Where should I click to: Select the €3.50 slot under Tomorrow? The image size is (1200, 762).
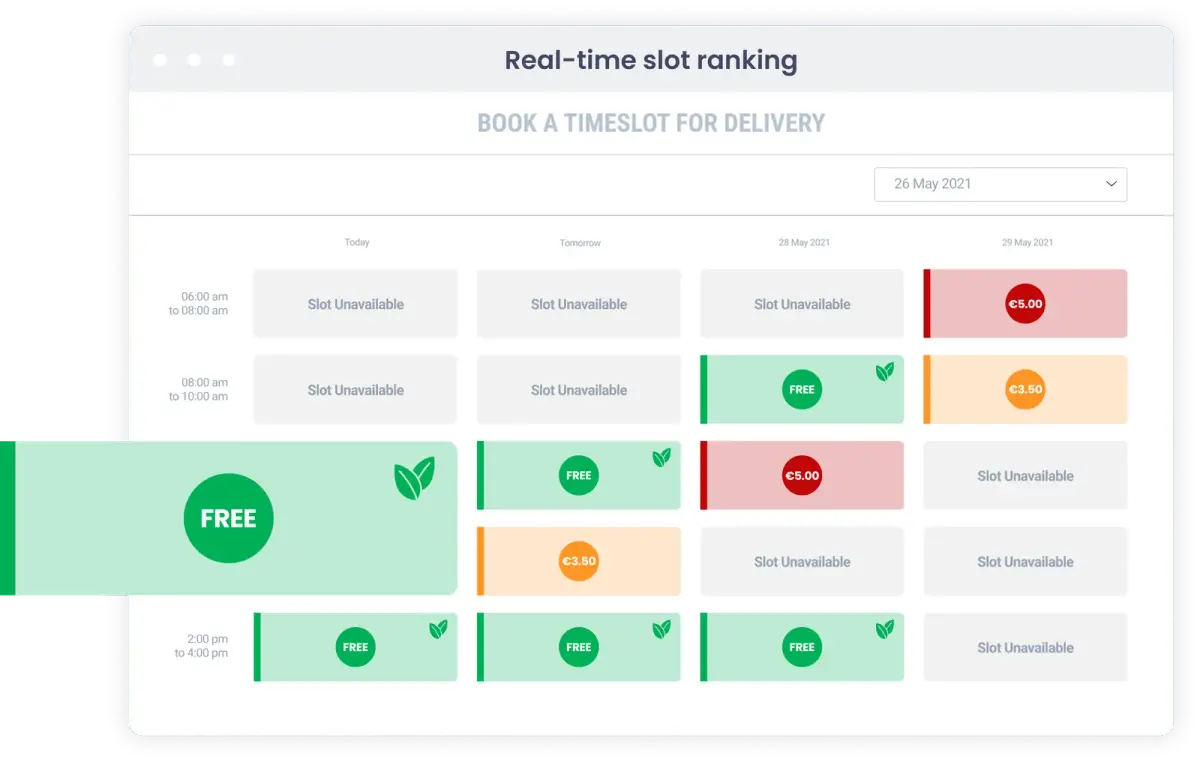[579, 562]
